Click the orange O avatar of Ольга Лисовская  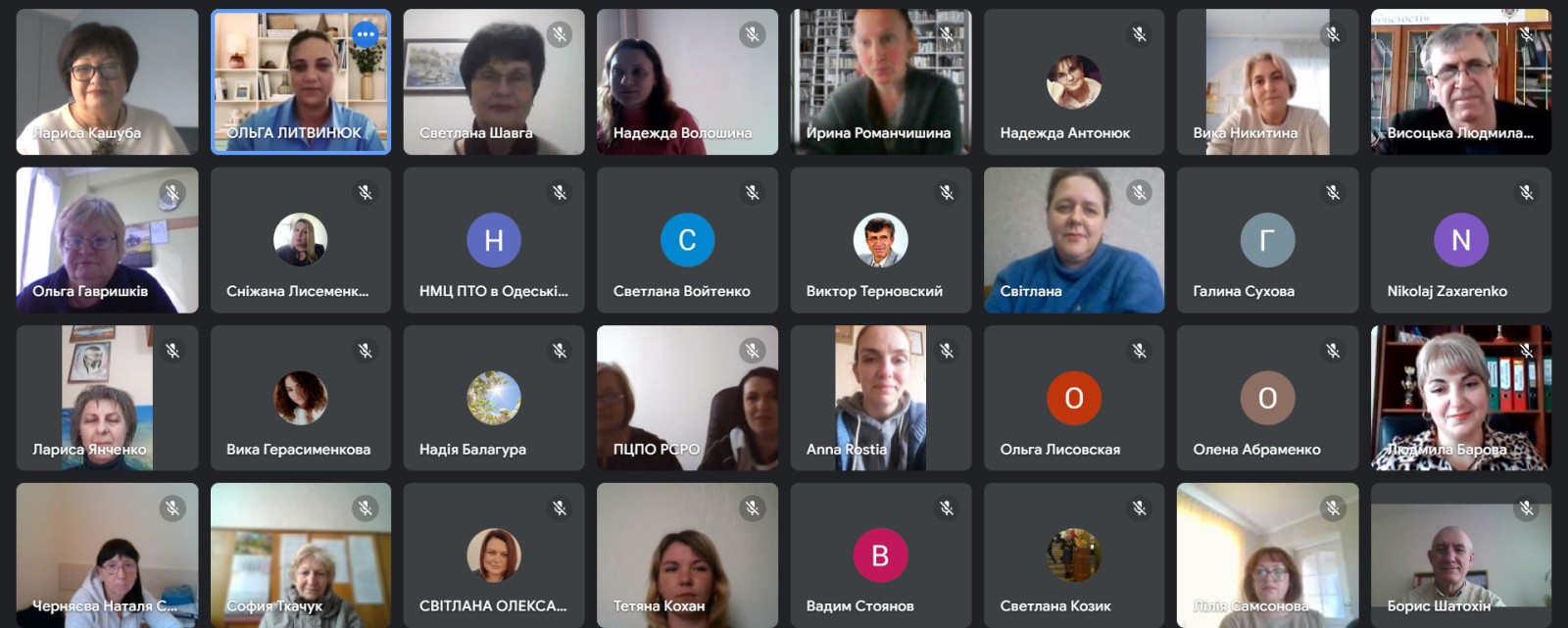[x=1074, y=398]
